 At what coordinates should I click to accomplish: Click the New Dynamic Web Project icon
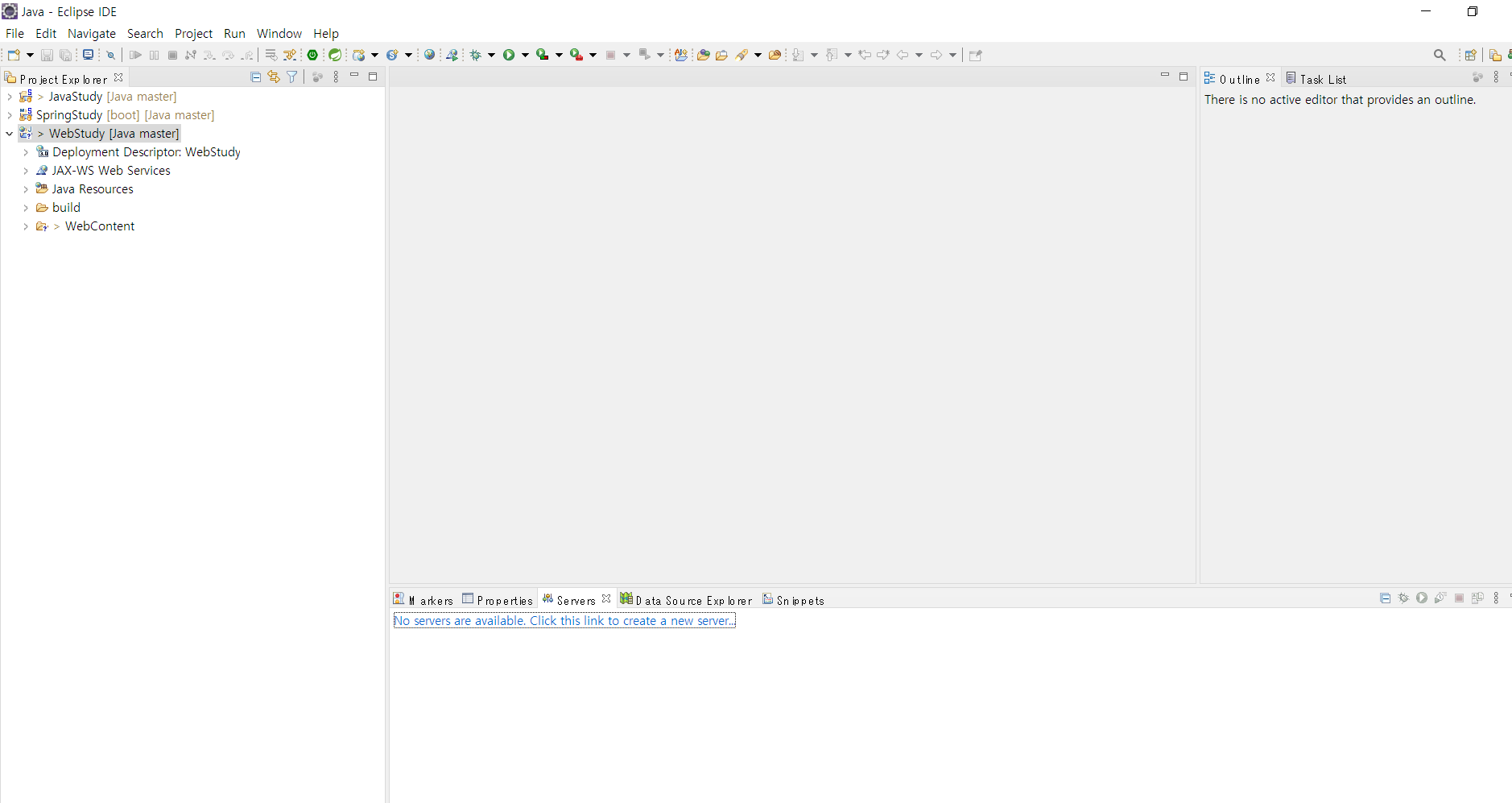[359, 55]
